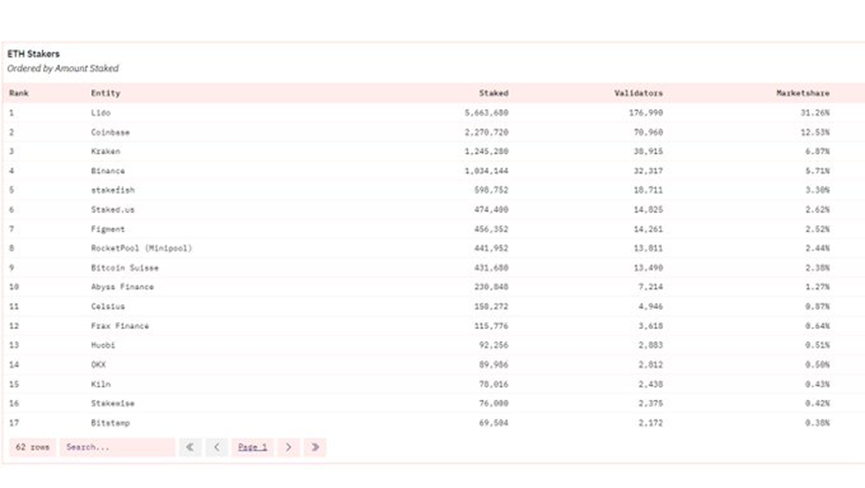Click Kraken's validator count 38,915
The height and width of the screenshot is (488, 865).
click(x=648, y=151)
